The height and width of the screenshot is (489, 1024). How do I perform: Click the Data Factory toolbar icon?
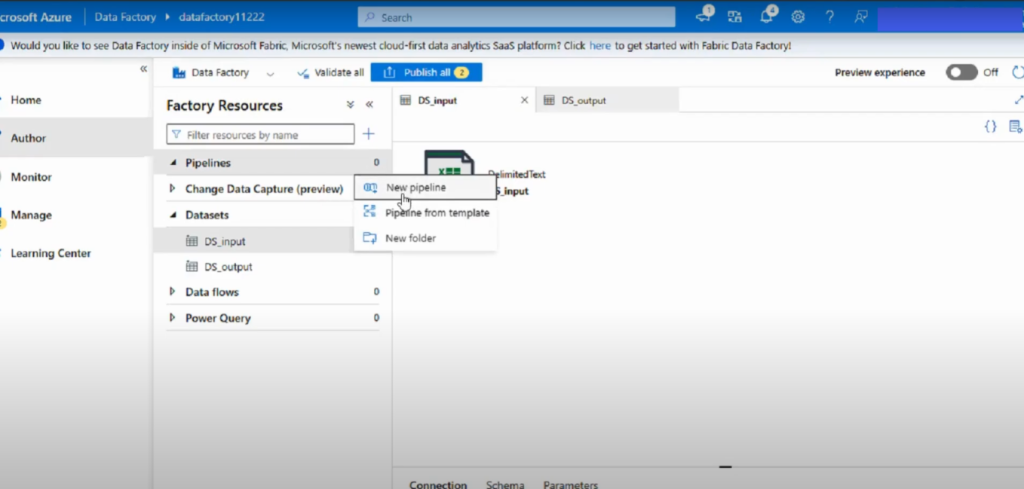[179, 72]
